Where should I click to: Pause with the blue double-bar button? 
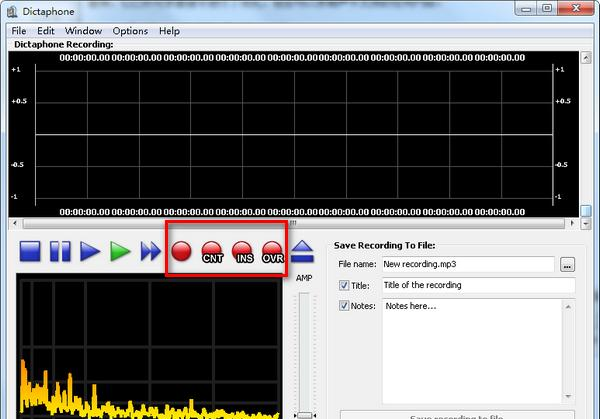[60, 251]
